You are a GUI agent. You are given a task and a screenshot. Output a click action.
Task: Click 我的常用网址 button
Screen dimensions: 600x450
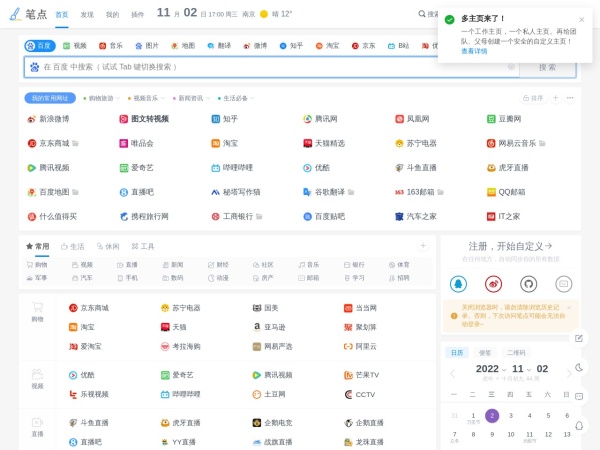click(50, 98)
